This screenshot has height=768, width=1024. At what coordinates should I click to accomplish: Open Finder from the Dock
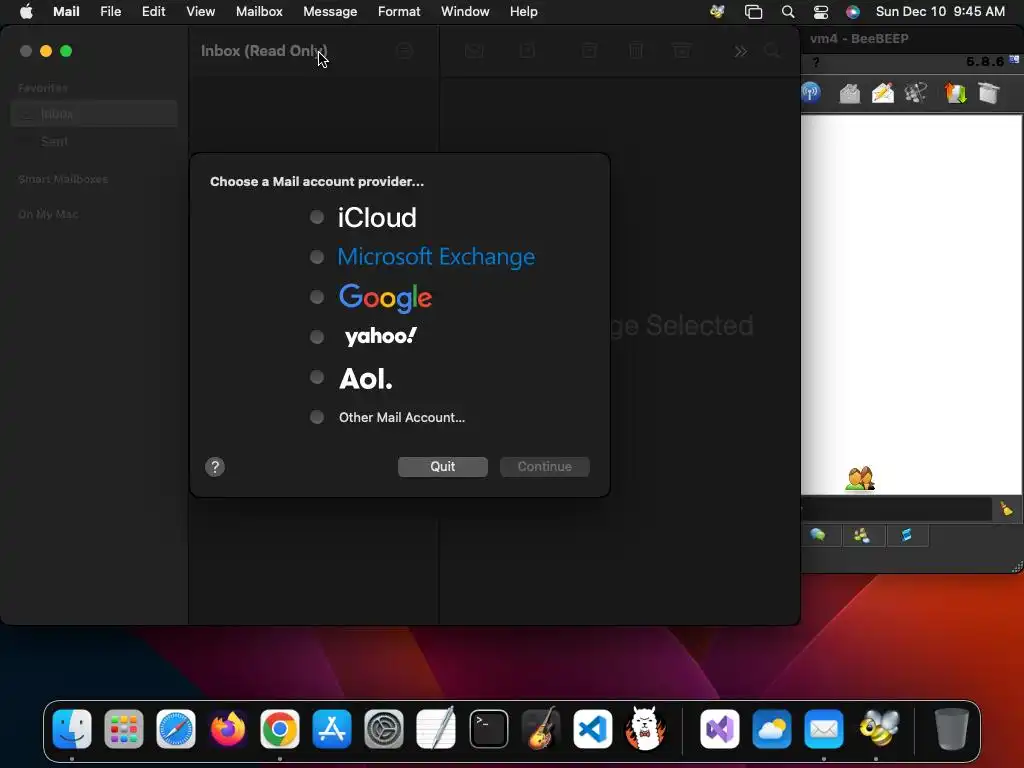pyautogui.click(x=72, y=729)
